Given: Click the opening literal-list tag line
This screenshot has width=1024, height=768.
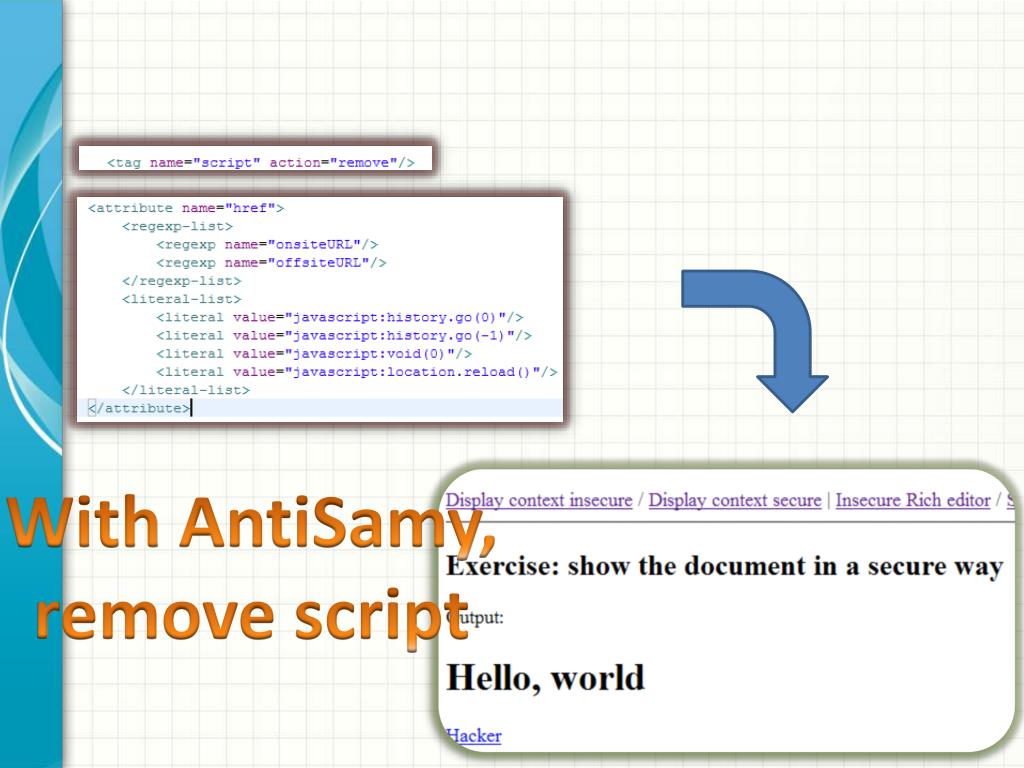Looking at the screenshot, I should point(182,299).
